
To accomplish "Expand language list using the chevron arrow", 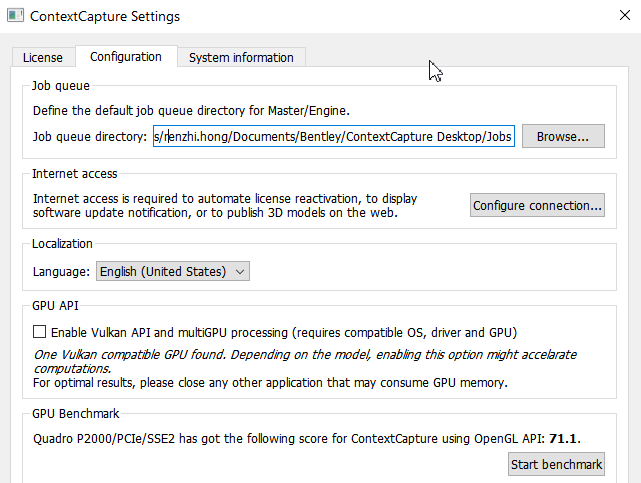I will [240, 272].
